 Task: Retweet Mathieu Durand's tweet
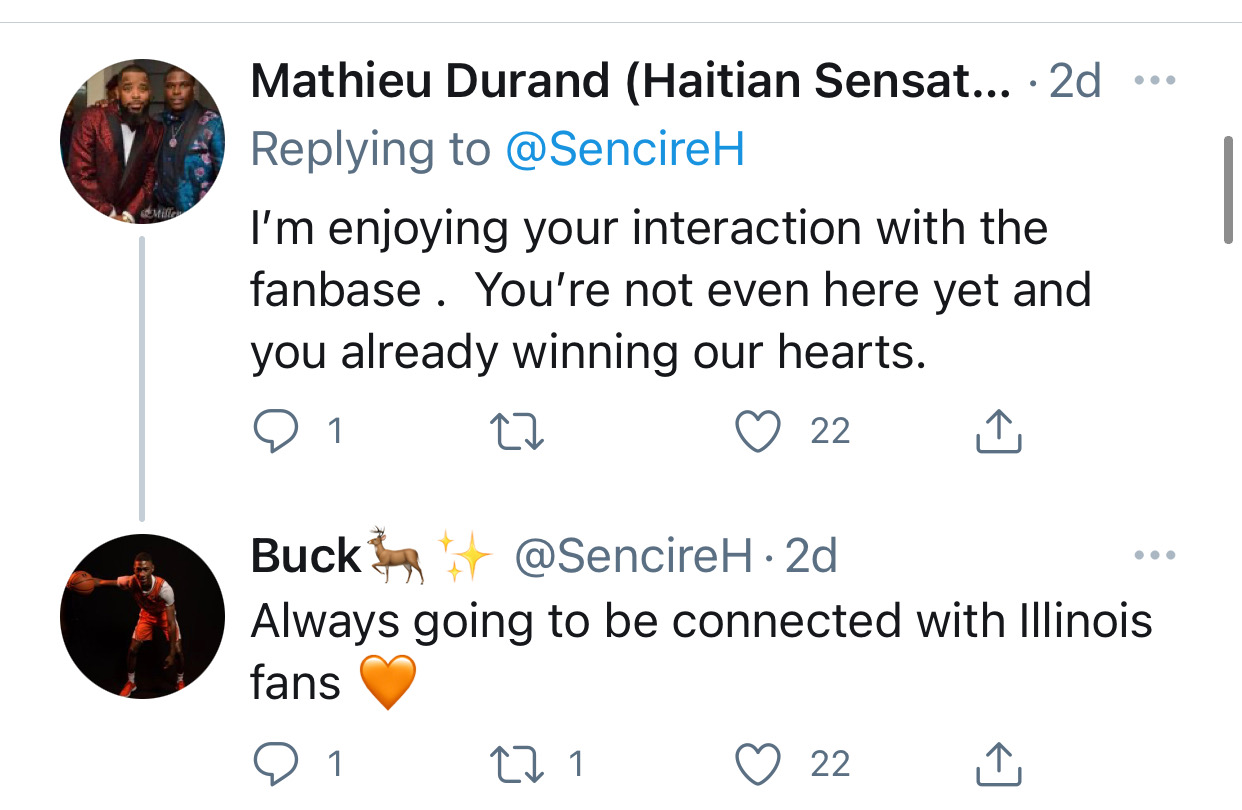point(519,431)
